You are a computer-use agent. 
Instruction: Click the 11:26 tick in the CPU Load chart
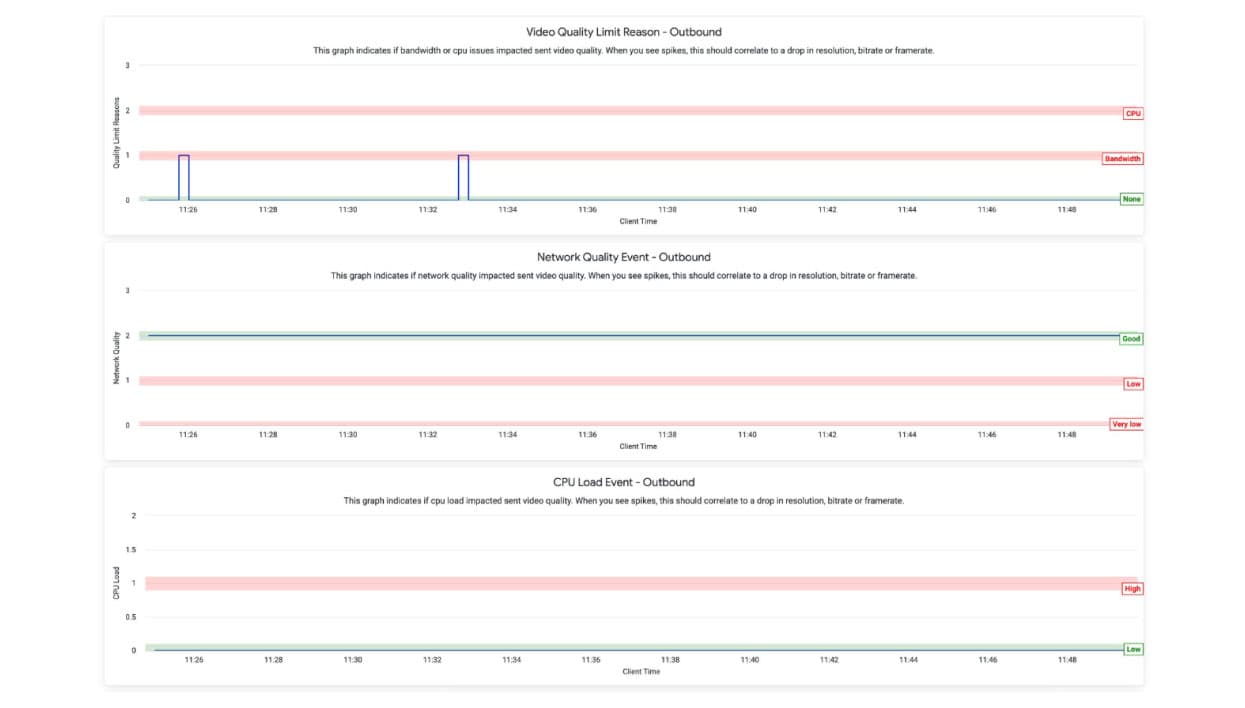pos(193,660)
